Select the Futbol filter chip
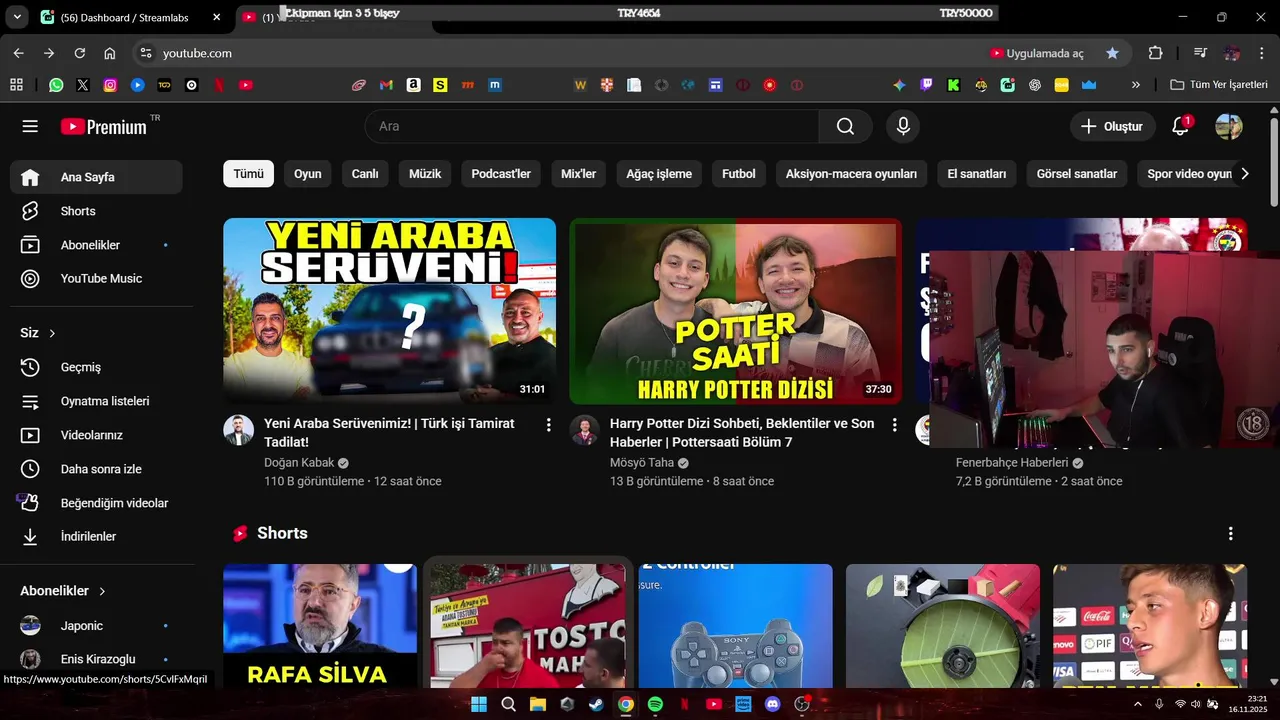This screenshot has width=1280, height=720. pos(739,174)
